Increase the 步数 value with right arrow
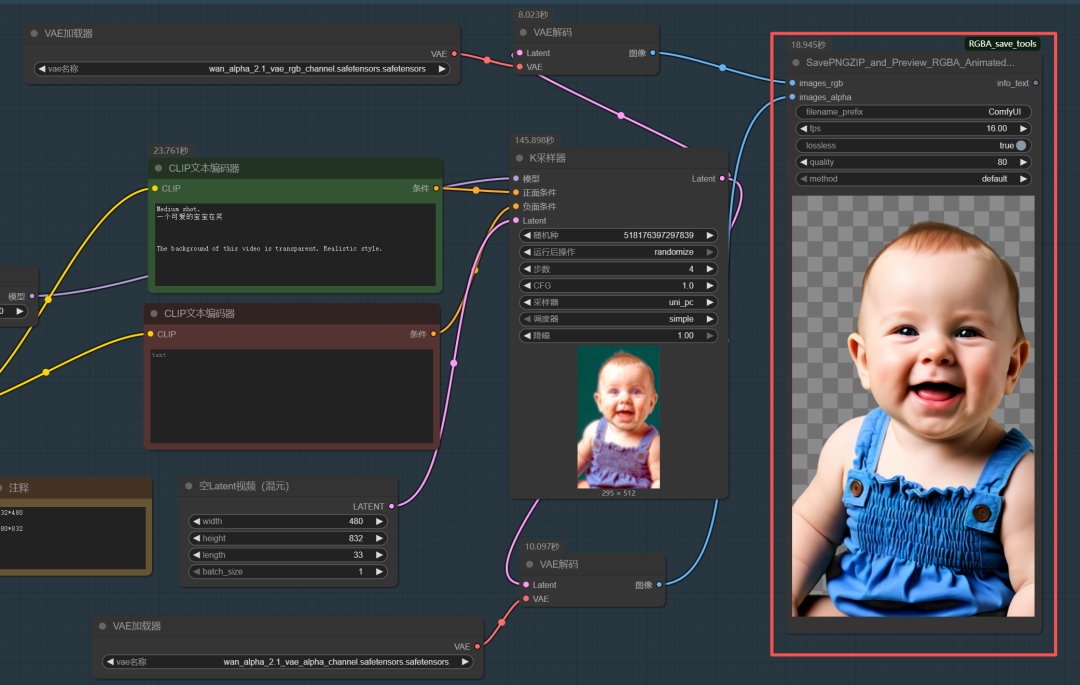Screen dimensions: 1080x685 pyautogui.click(x=710, y=269)
